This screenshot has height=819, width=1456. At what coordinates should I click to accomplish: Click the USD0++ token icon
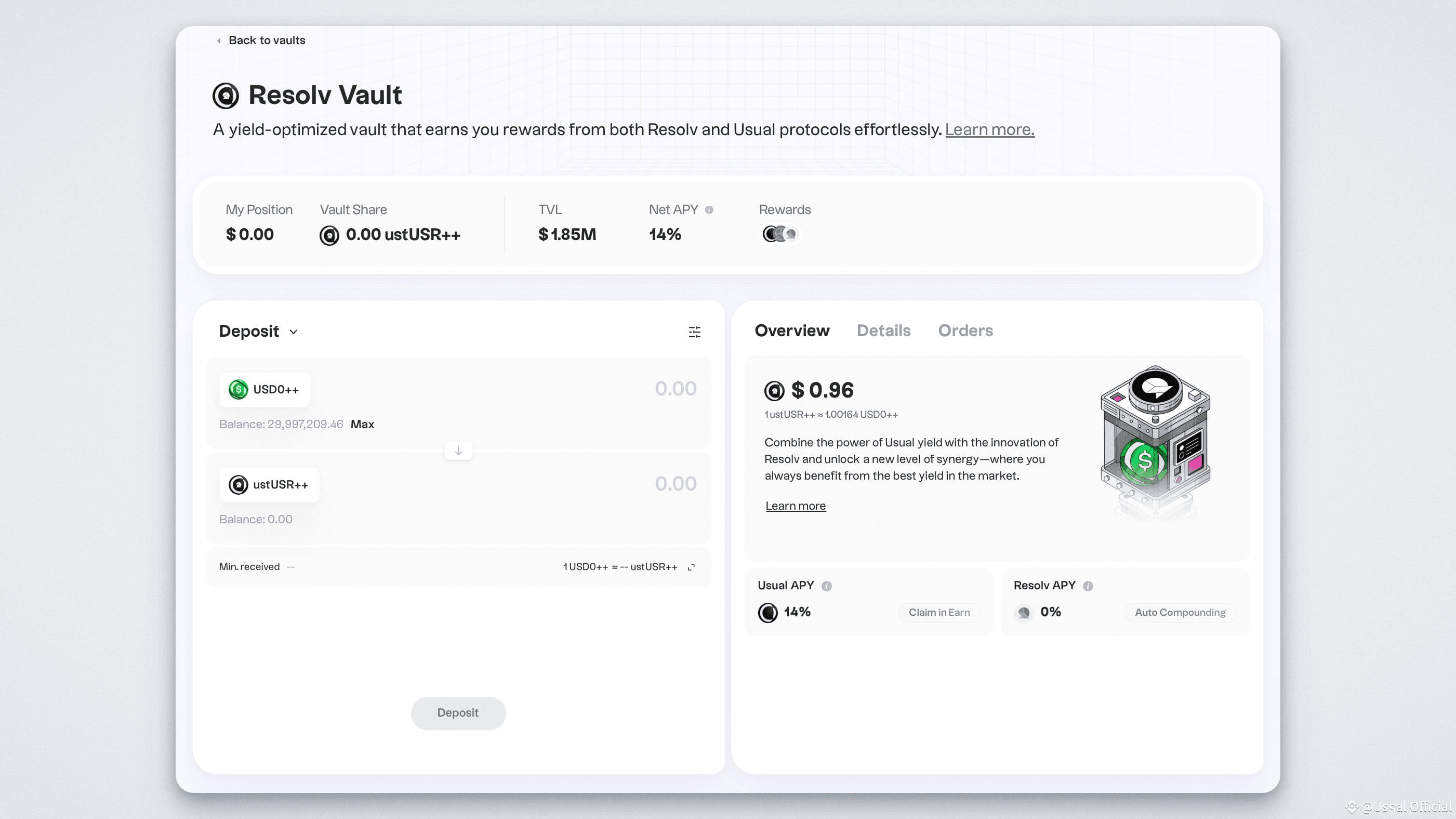238,389
